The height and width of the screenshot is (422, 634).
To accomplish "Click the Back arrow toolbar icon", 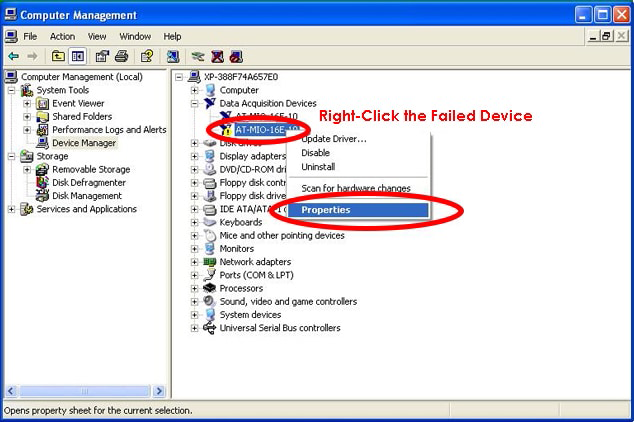I will click(x=13, y=56).
